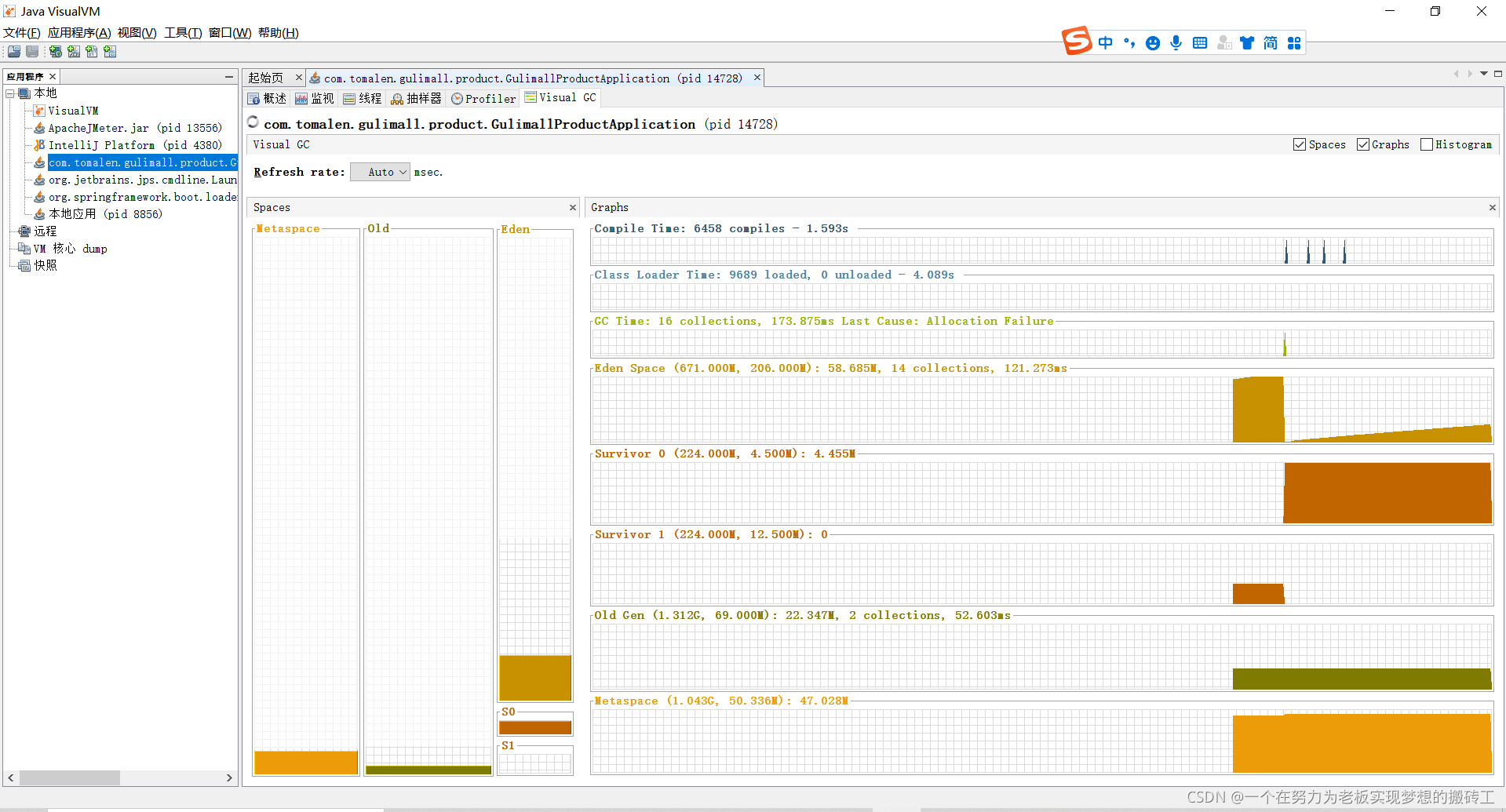Click the Save snapshot toolbar icon
This screenshot has height=812, width=1506.
(32, 52)
